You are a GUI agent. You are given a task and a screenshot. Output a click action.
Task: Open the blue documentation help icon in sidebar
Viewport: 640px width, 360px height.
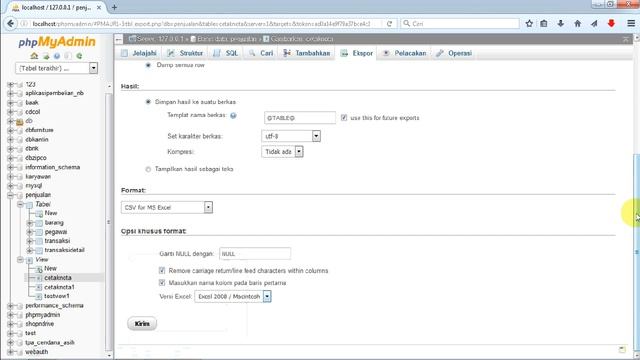click(57, 56)
